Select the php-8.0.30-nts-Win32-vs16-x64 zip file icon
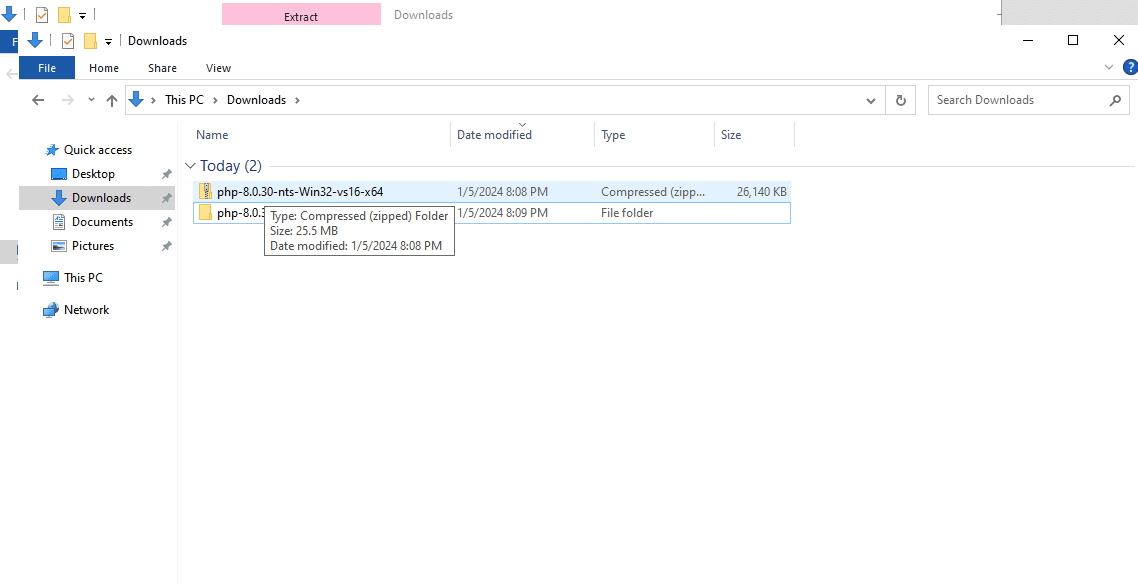This screenshot has height=584, width=1138. [x=205, y=192]
